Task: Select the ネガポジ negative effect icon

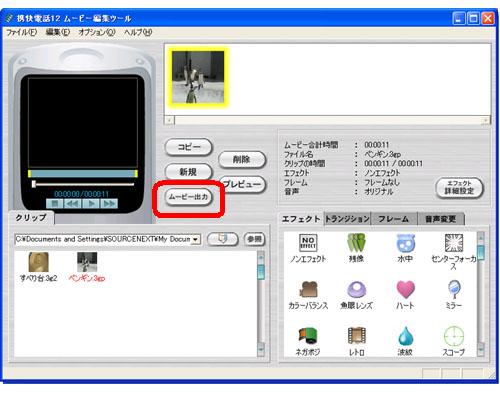Action: (308, 336)
